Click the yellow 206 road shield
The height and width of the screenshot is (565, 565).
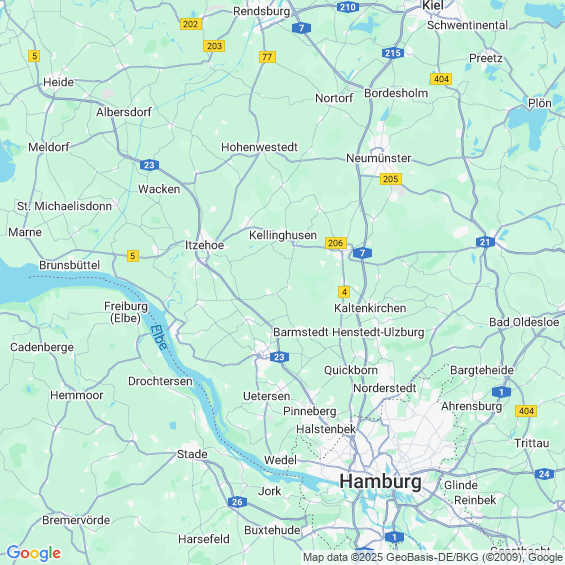pyautogui.click(x=336, y=243)
